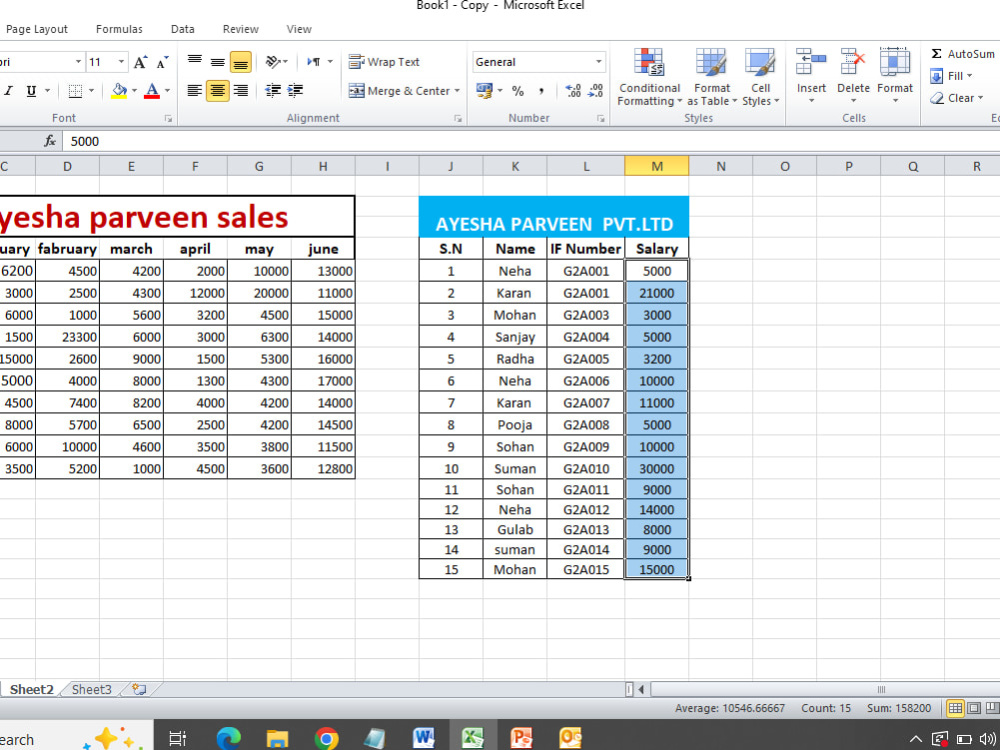Select column M header
Viewport: 1000px width, 750px height.
(x=656, y=166)
